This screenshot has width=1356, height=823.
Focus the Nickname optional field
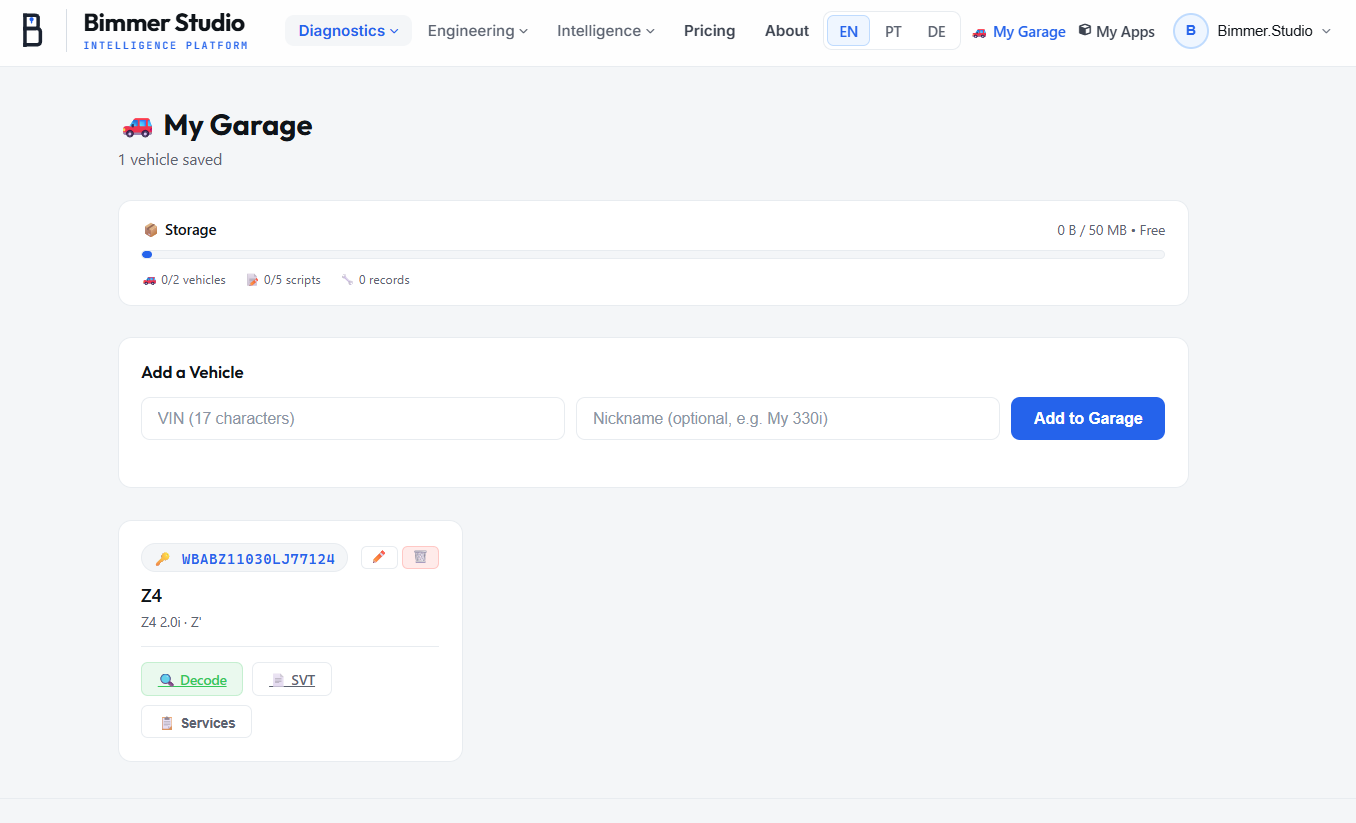pyautogui.click(x=788, y=418)
